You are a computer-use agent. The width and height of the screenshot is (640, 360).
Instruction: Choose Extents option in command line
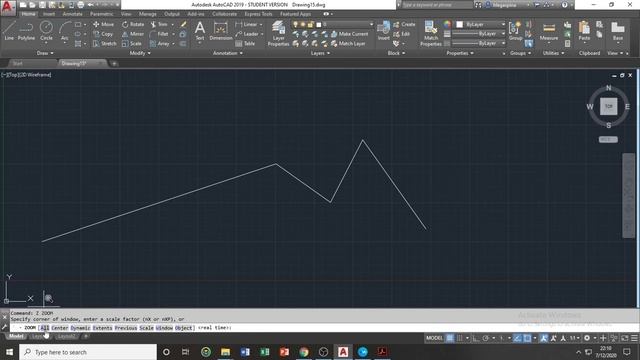102,328
